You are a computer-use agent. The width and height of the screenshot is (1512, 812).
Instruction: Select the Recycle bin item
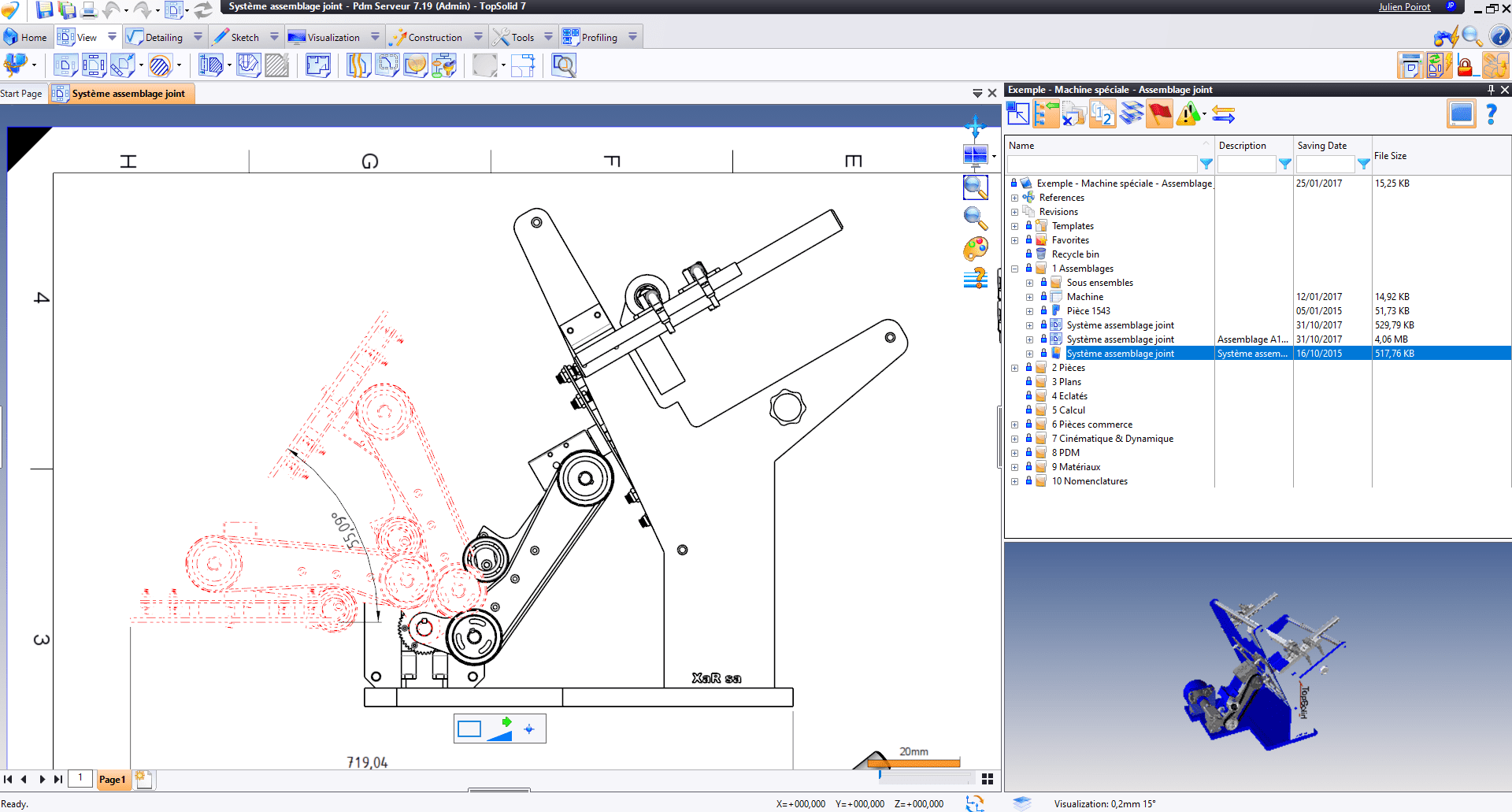(1075, 254)
